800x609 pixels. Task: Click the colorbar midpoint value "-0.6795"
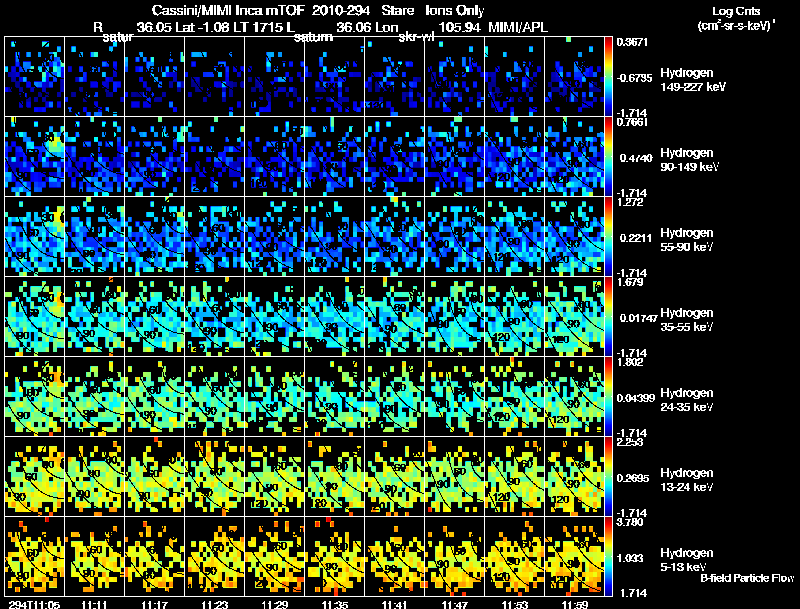[x=634, y=78]
